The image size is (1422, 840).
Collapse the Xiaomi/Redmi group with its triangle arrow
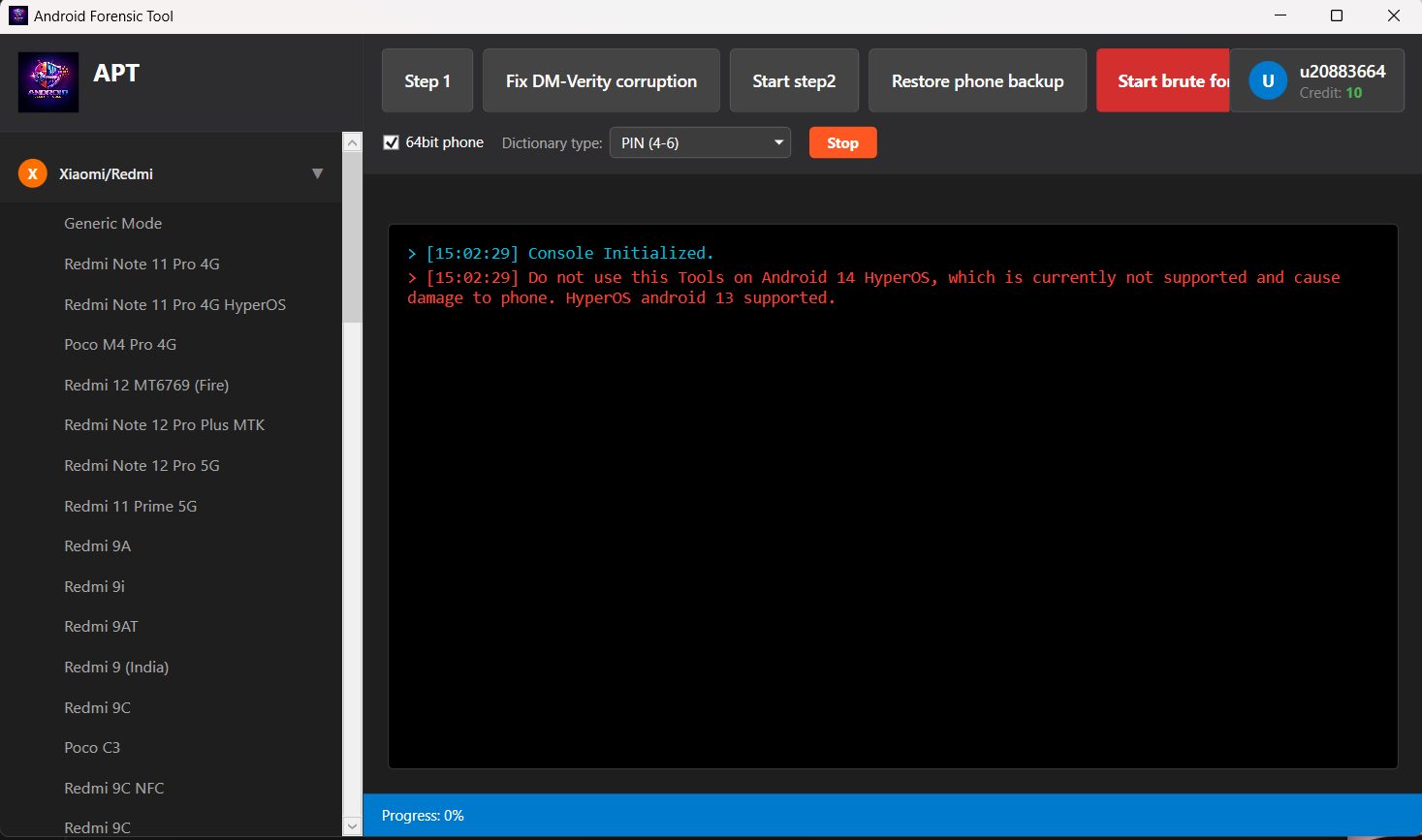(x=317, y=174)
